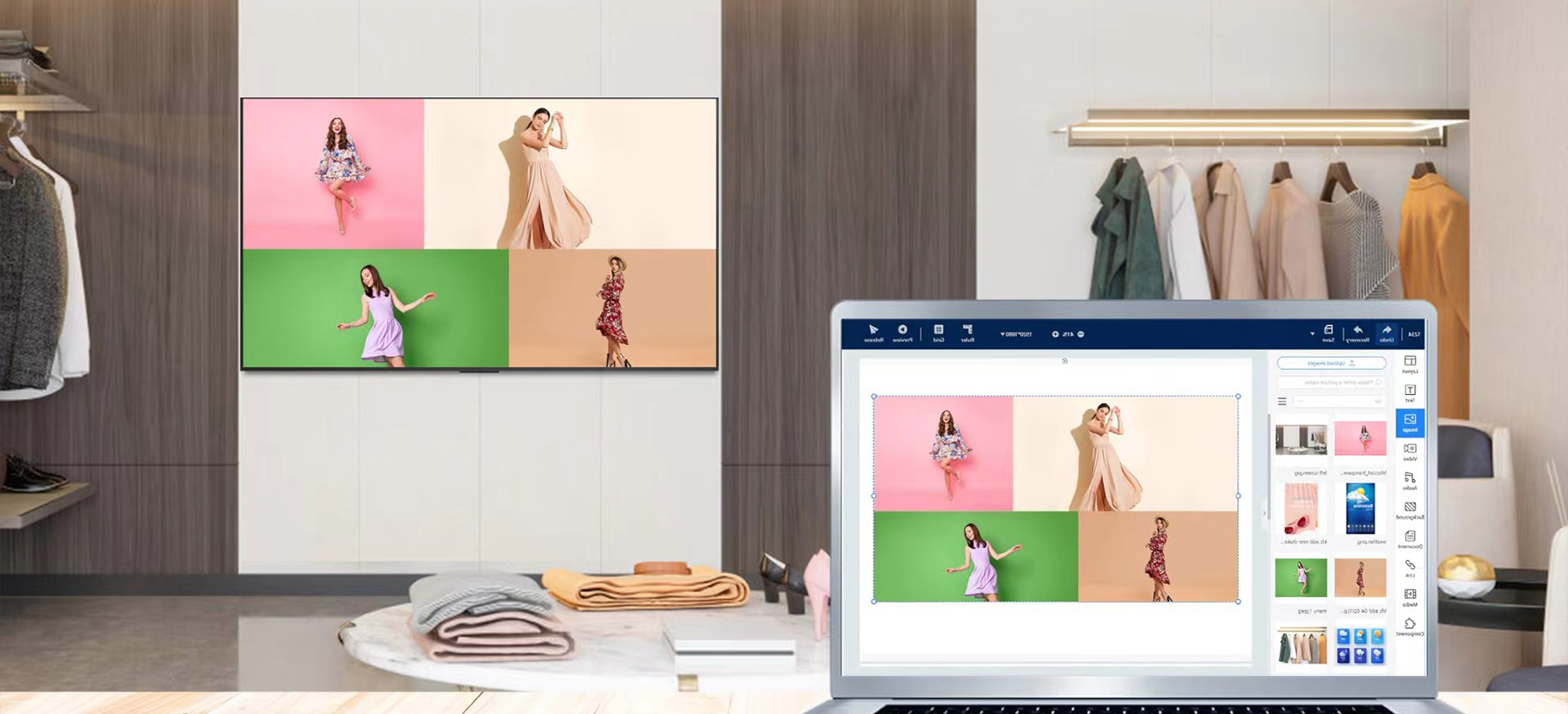
Task: Open the Video panel in the sidebar
Action: 1410,452
